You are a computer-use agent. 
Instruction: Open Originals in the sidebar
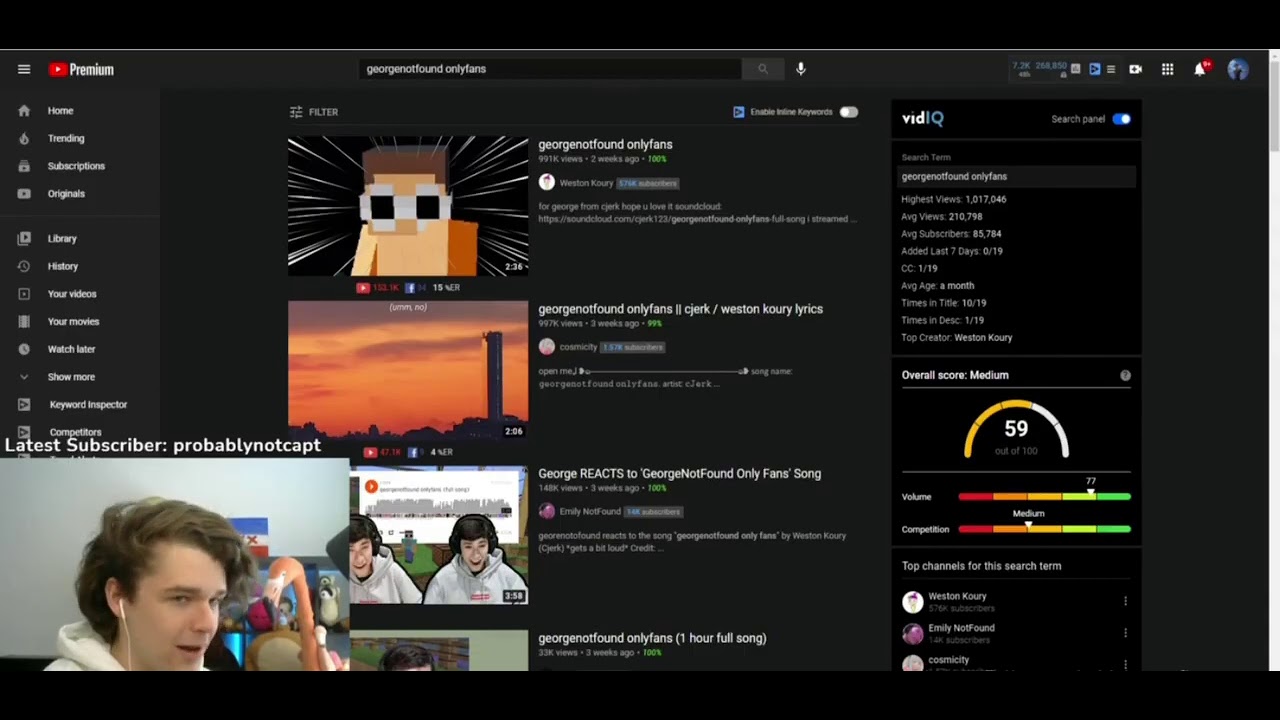(66, 194)
